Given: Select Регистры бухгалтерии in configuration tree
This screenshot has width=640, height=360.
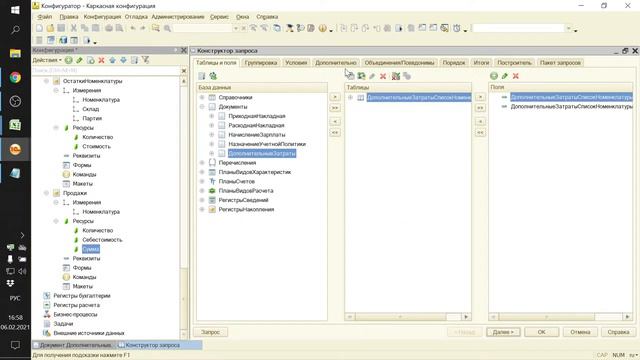Looking at the screenshot, I should coord(82,296).
